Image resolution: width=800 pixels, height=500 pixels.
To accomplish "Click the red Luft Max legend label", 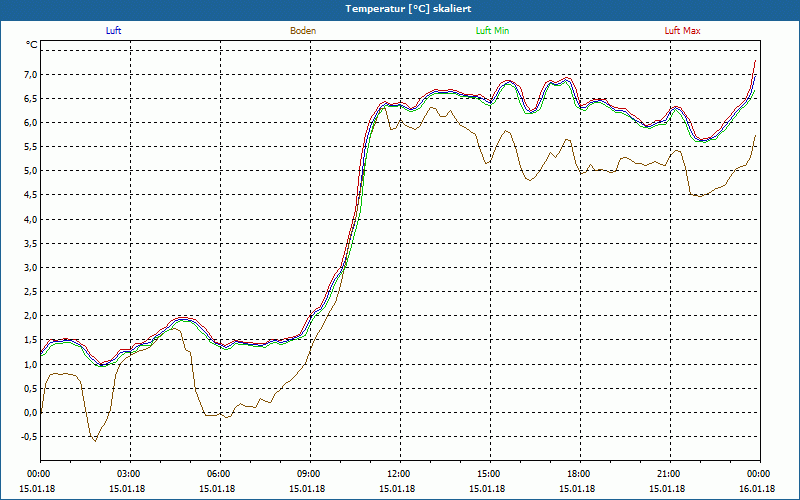I will click(682, 31).
